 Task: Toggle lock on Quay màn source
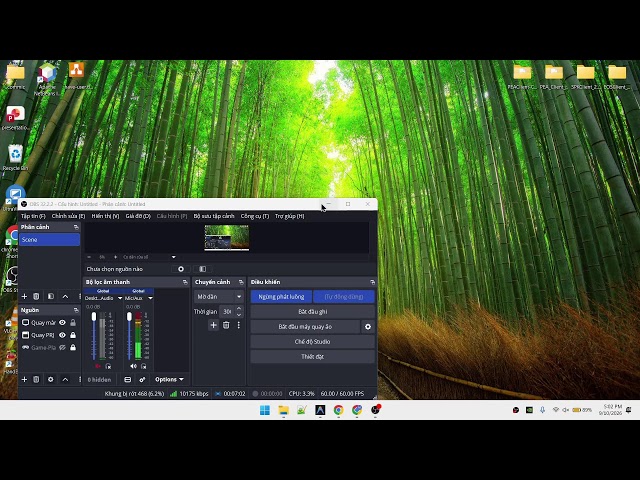click(73, 322)
